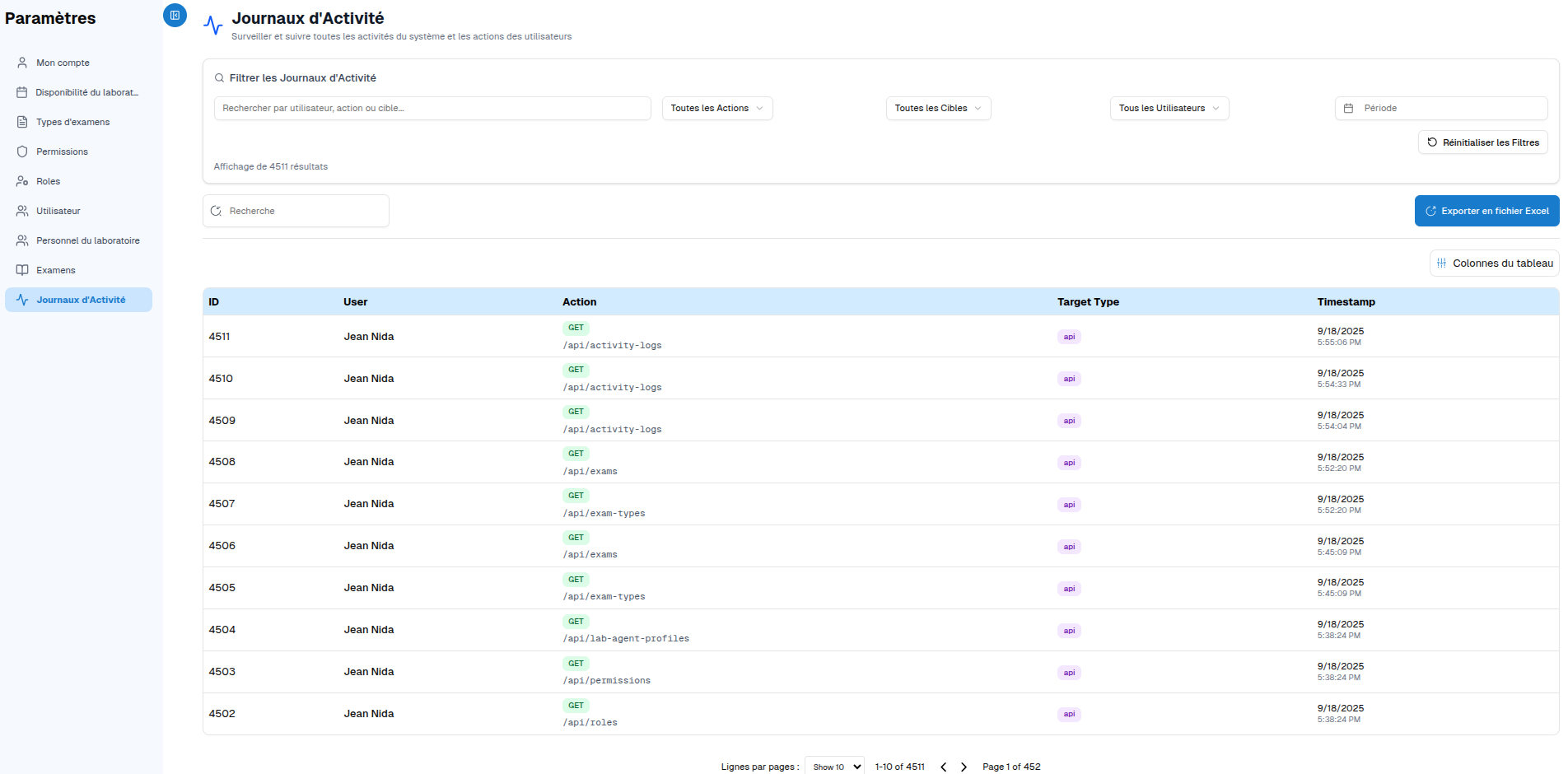Collapse the sidebar with the blue toggle icon
1568x774 pixels.
[x=175, y=16]
